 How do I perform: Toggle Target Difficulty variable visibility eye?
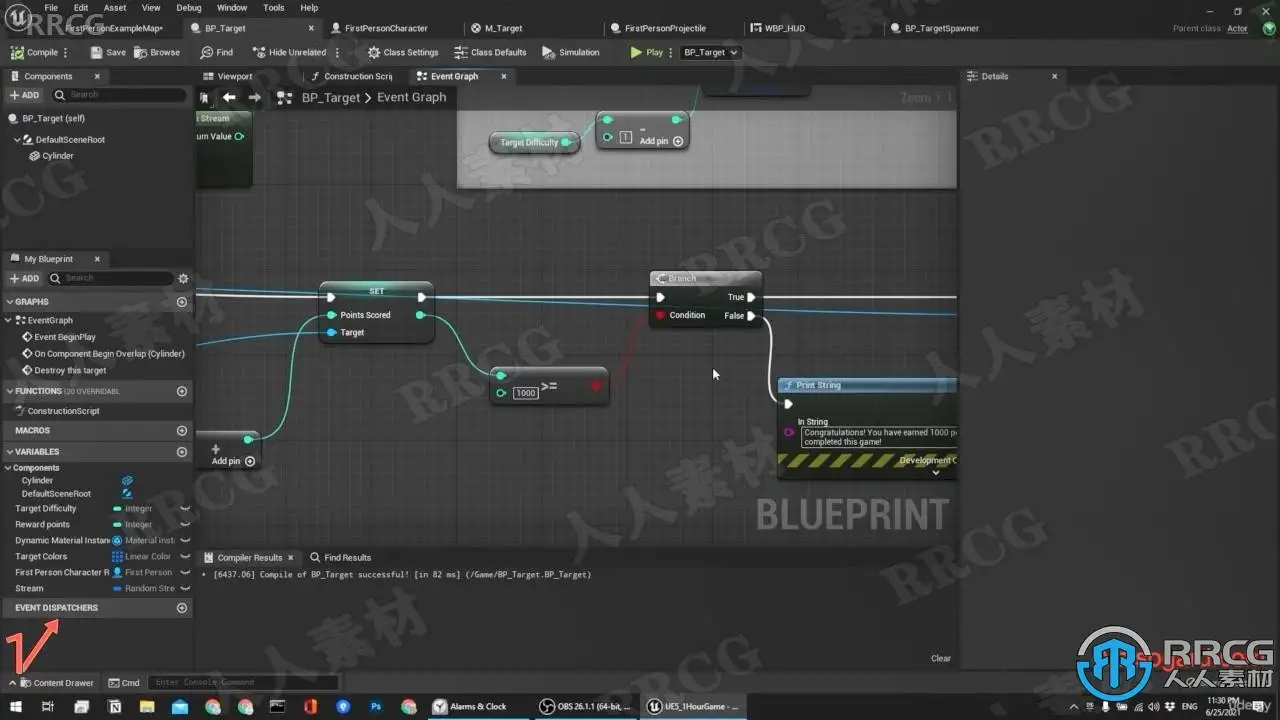(185, 509)
